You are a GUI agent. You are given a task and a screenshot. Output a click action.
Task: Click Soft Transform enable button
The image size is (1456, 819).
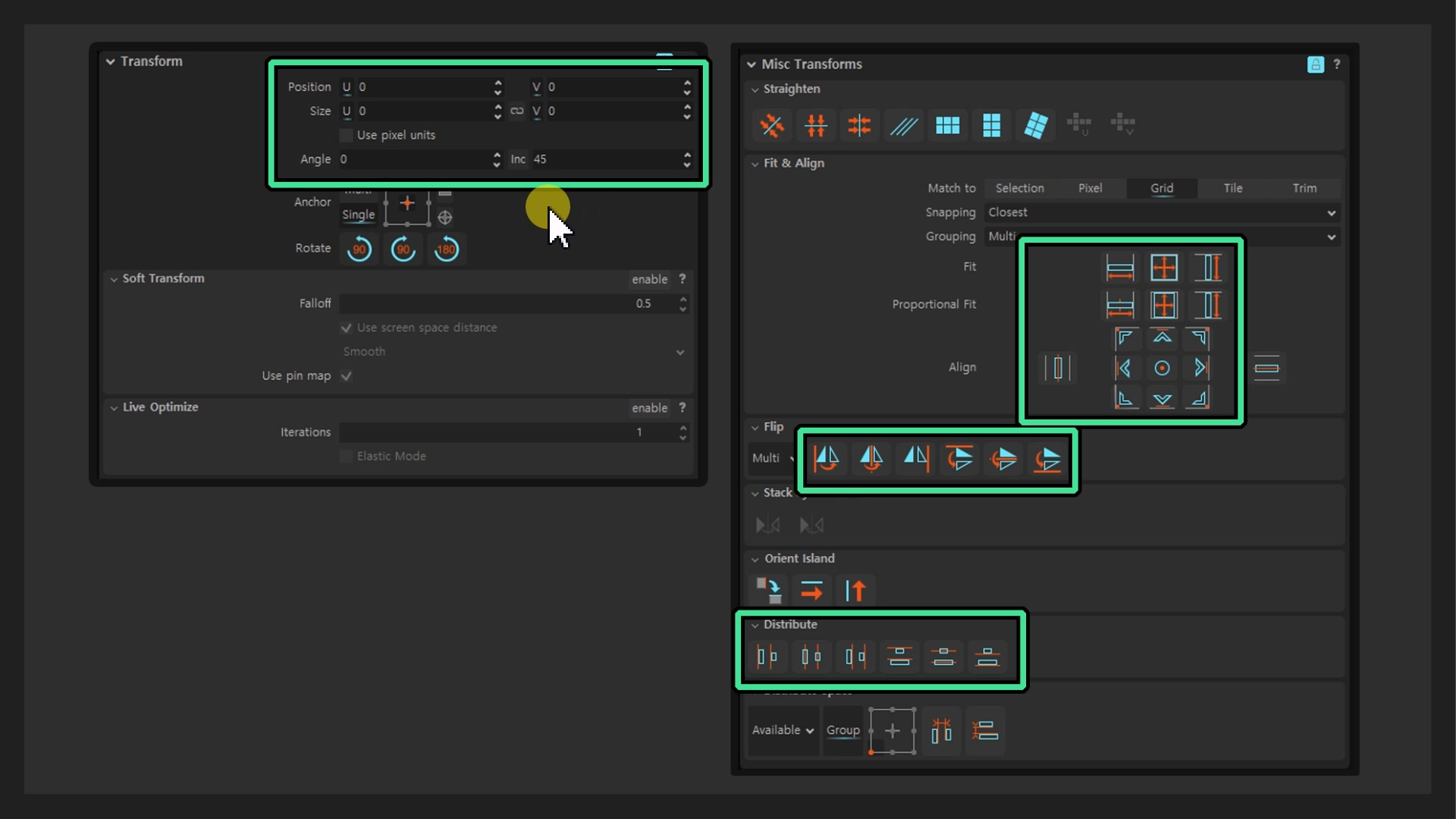(x=649, y=279)
